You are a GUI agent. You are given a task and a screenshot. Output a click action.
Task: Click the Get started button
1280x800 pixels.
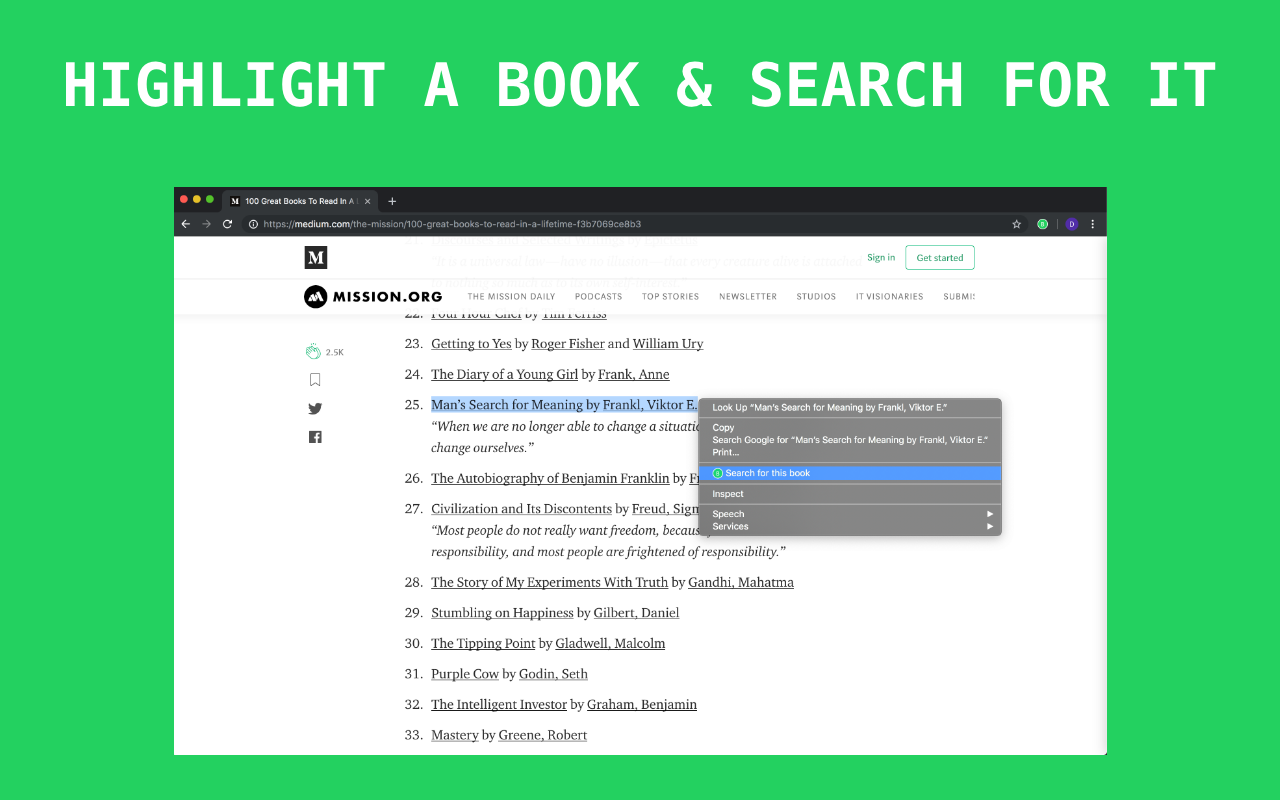[x=940, y=258]
